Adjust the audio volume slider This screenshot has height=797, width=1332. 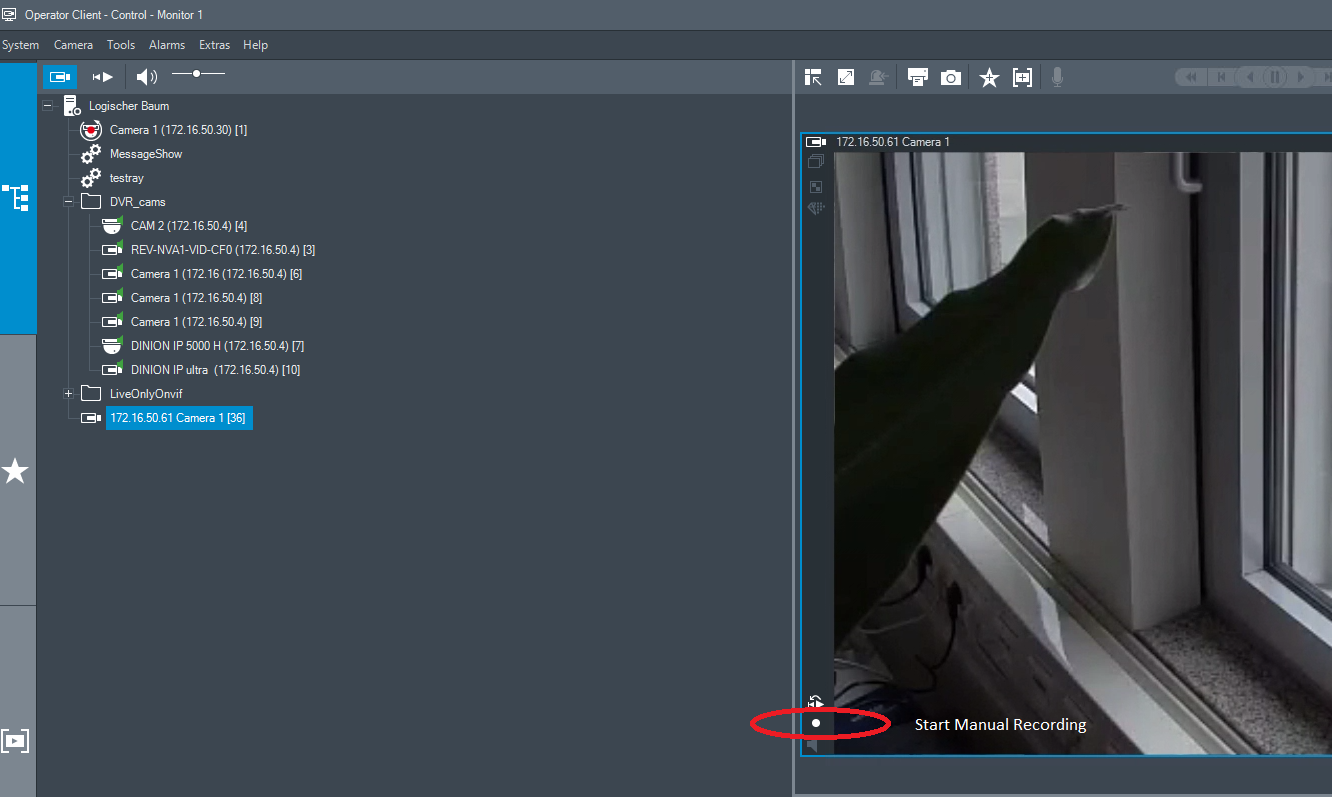tap(198, 73)
